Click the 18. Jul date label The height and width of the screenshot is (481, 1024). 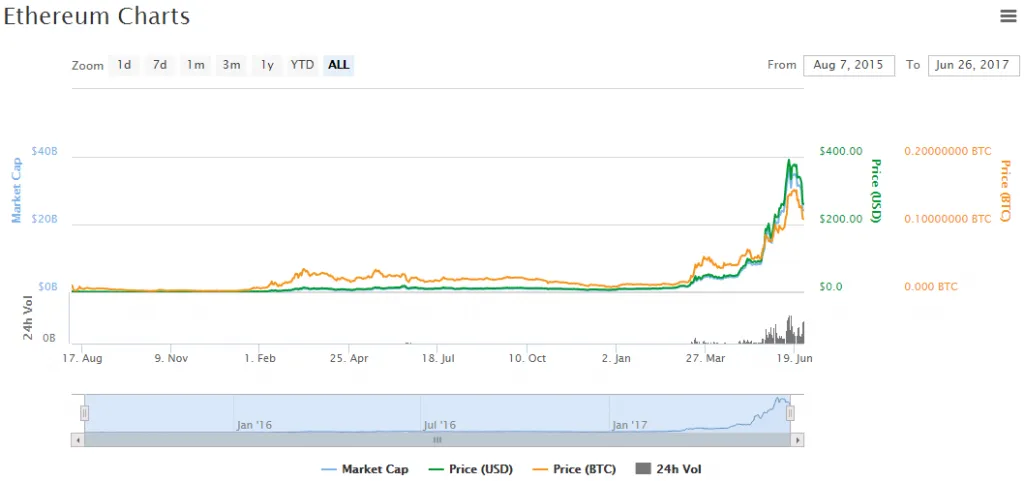438,358
